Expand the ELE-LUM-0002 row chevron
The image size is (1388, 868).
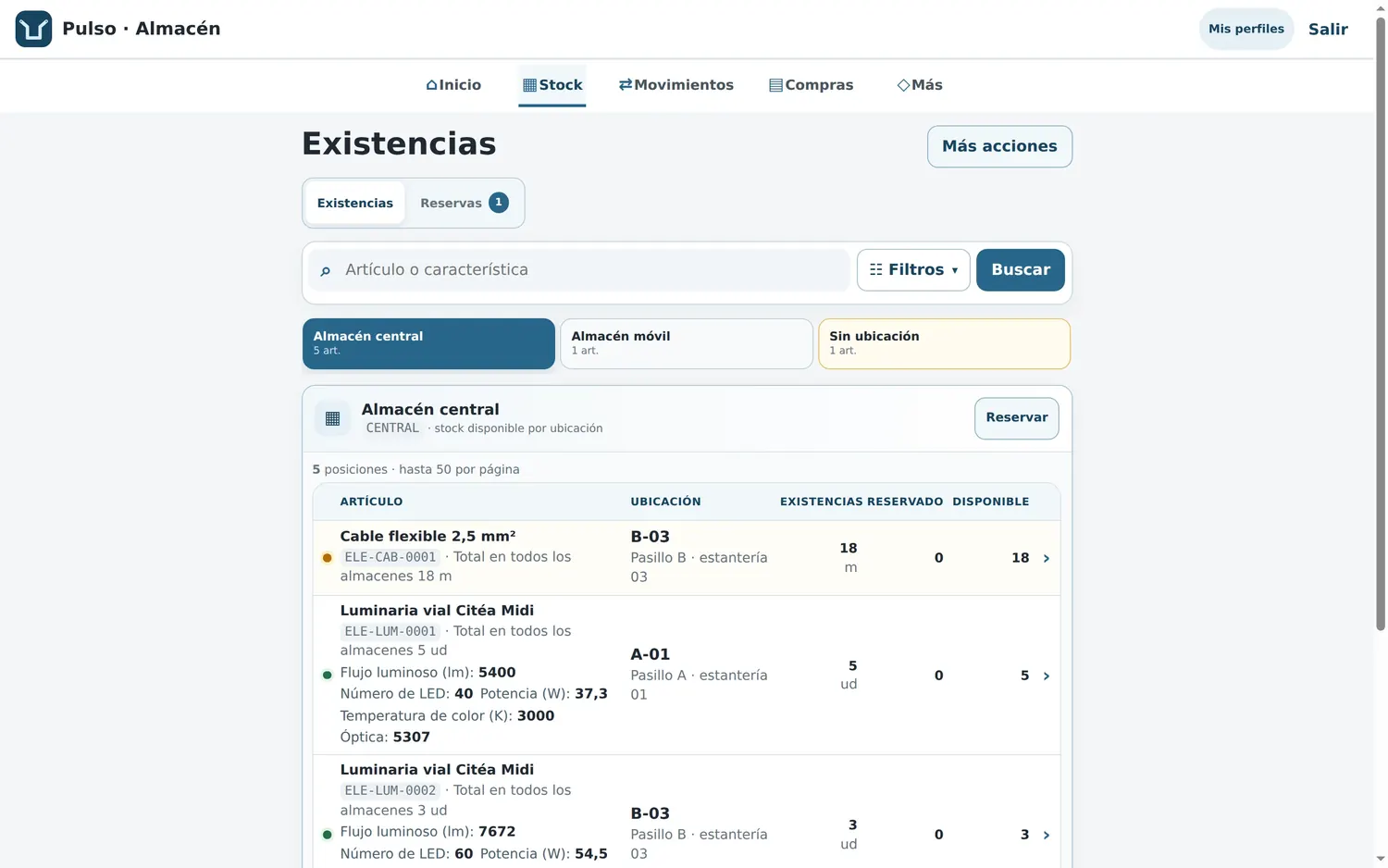click(x=1047, y=835)
